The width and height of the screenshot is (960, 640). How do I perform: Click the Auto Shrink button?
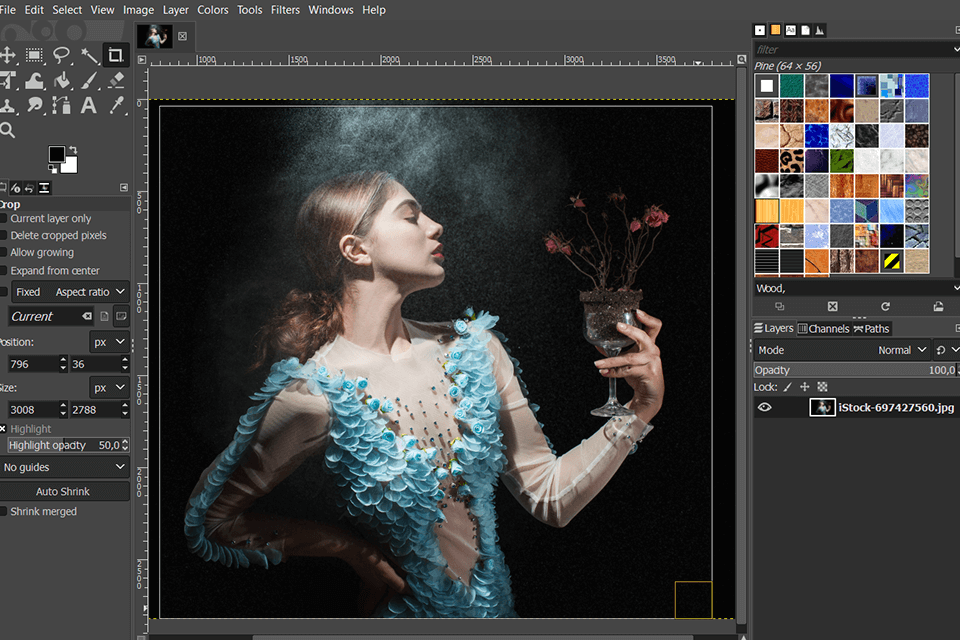[x=63, y=492]
